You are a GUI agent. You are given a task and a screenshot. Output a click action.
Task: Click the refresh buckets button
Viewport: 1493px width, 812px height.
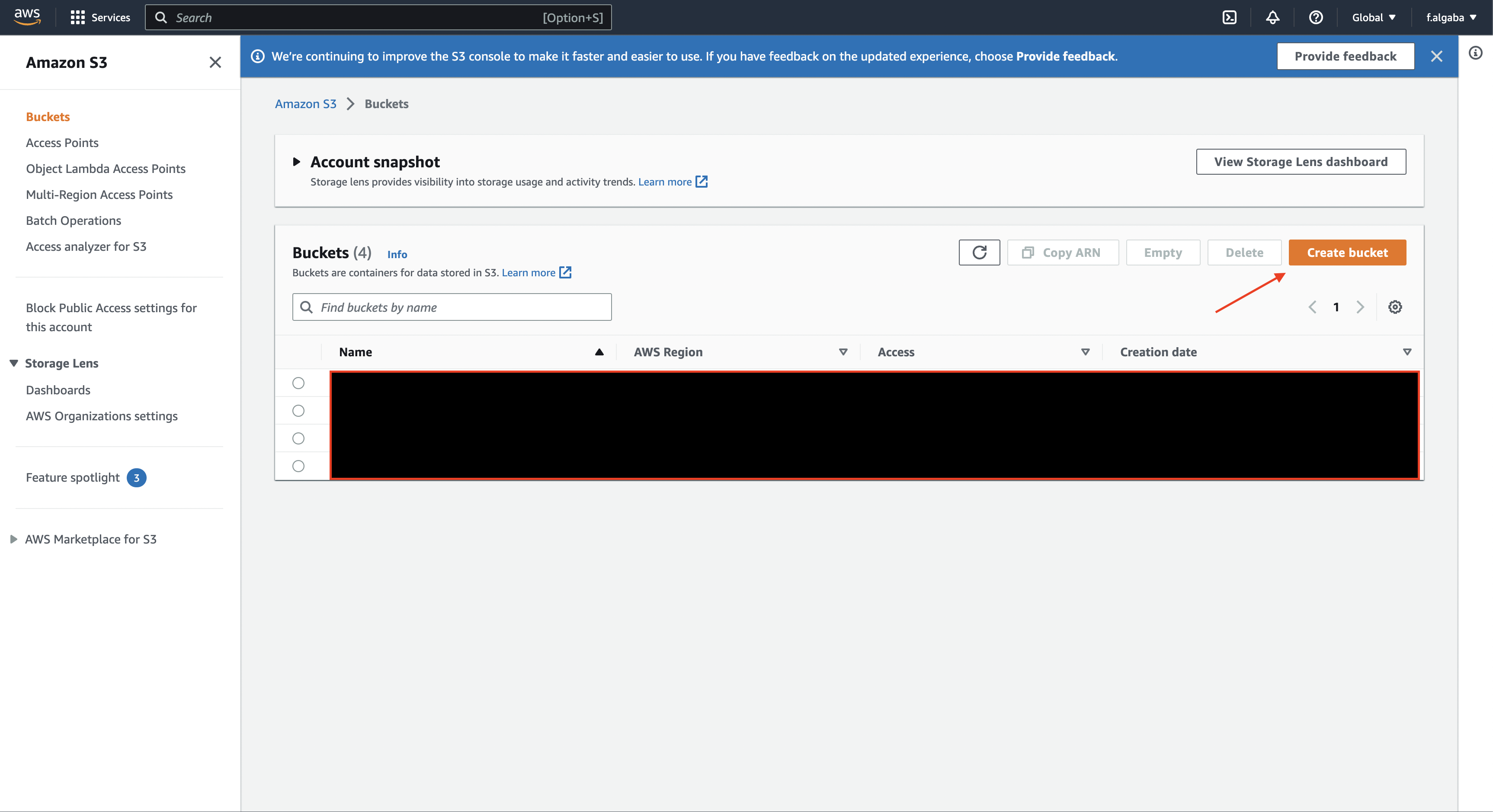979,253
